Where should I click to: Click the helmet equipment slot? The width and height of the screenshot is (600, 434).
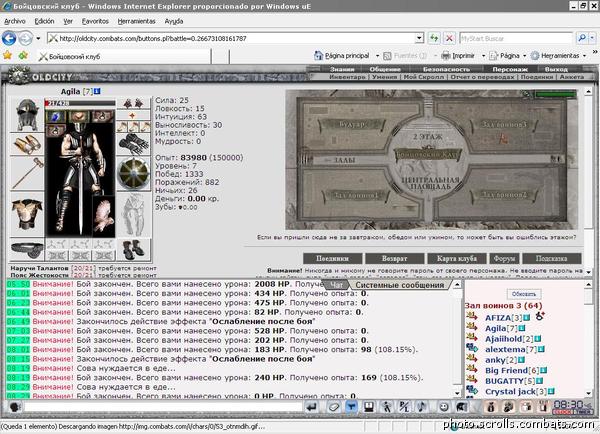click(x=27, y=114)
